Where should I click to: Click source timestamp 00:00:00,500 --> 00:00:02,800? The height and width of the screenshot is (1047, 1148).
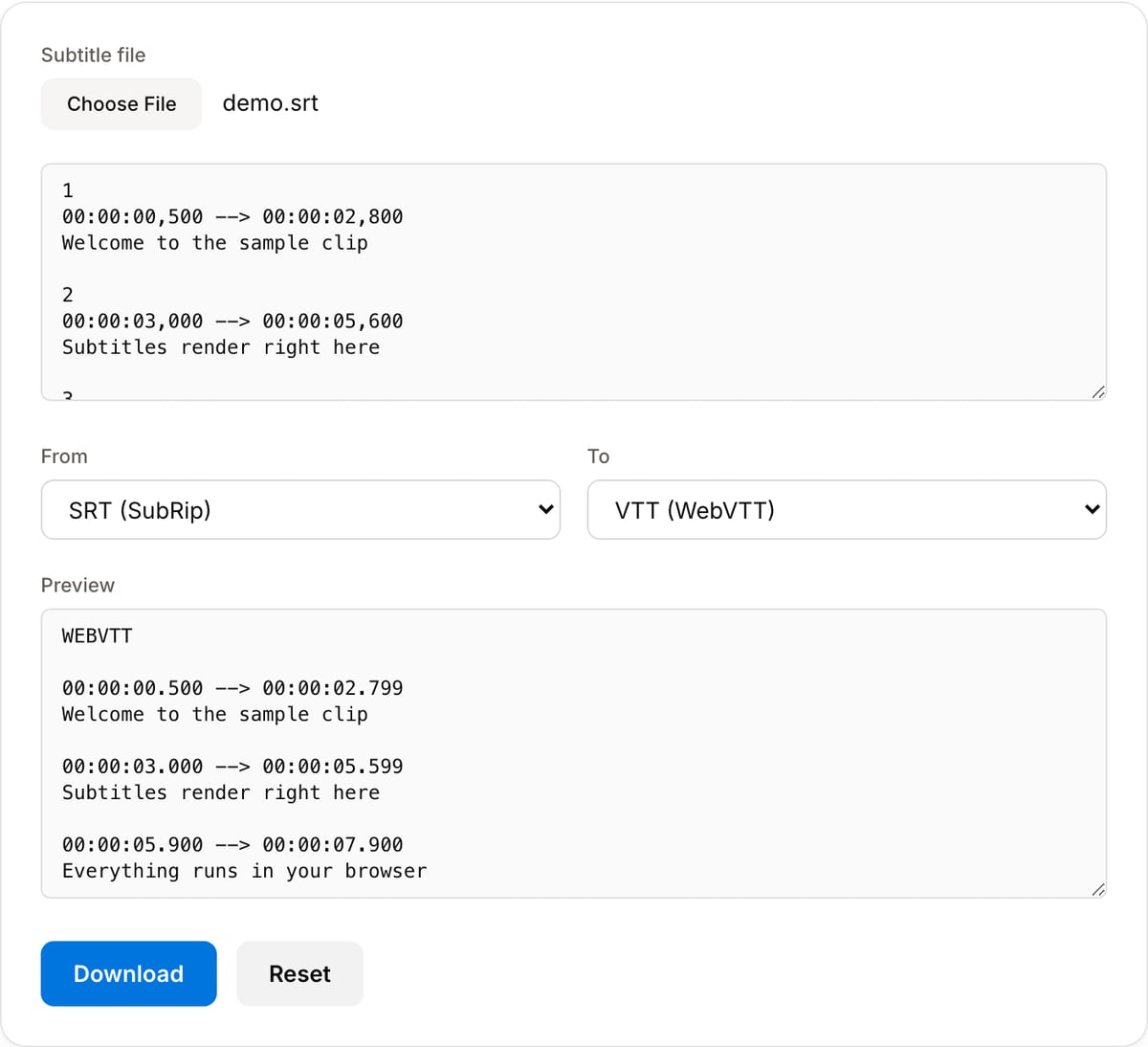pyautogui.click(x=232, y=217)
